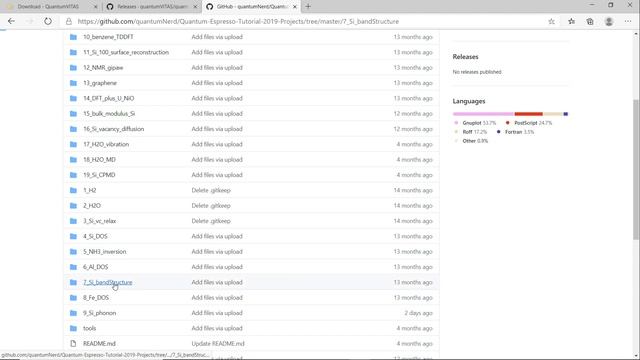Click the PostScript 24.7% language entry
640x360 pixels.
pyautogui.click(x=529, y=123)
